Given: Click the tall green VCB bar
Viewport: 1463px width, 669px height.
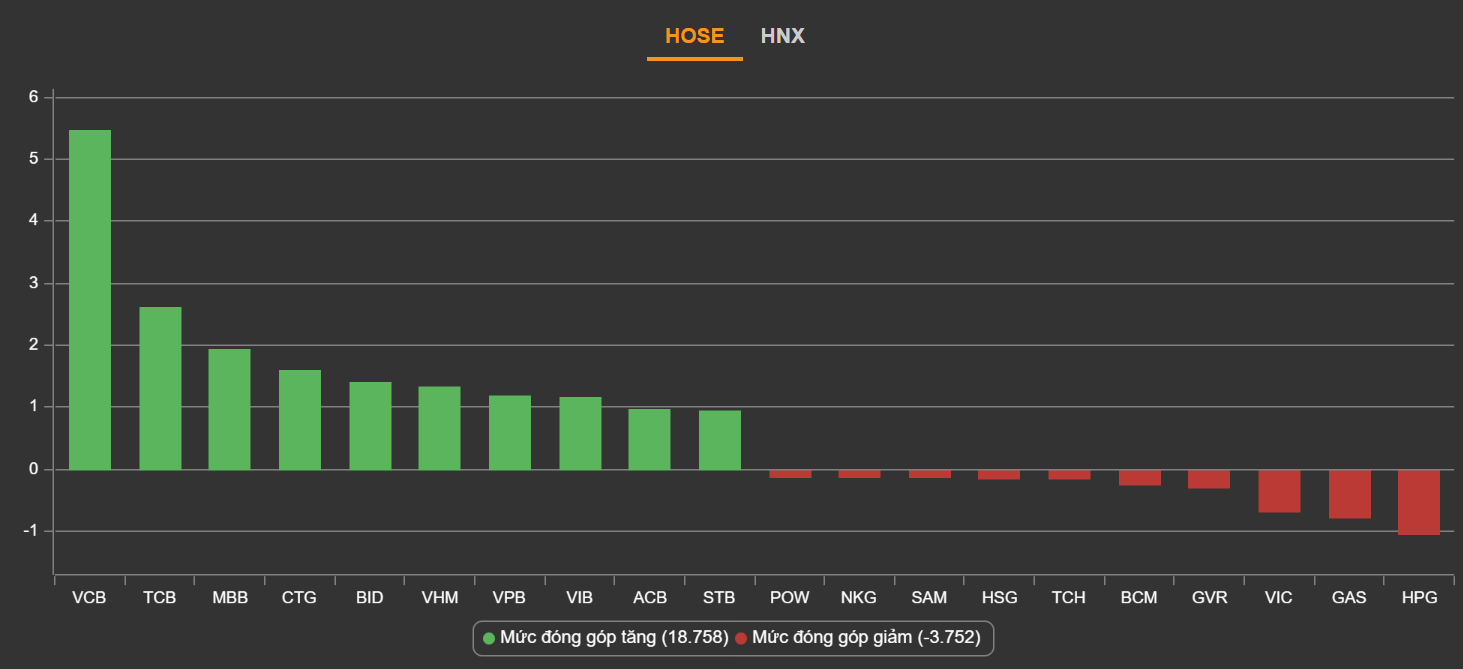Looking at the screenshot, I should (x=90, y=300).
